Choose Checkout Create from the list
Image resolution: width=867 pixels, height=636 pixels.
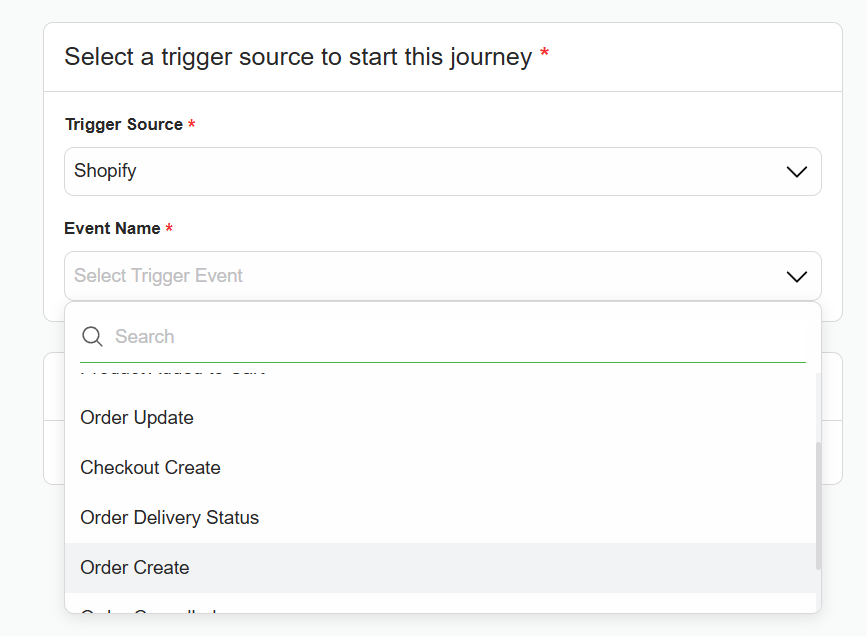pyautogui.click(x=150, y=468)
